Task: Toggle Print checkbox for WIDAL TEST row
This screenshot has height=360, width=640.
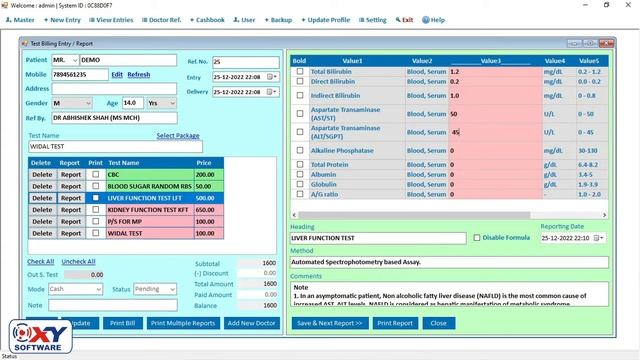Action: click(96, 233)
